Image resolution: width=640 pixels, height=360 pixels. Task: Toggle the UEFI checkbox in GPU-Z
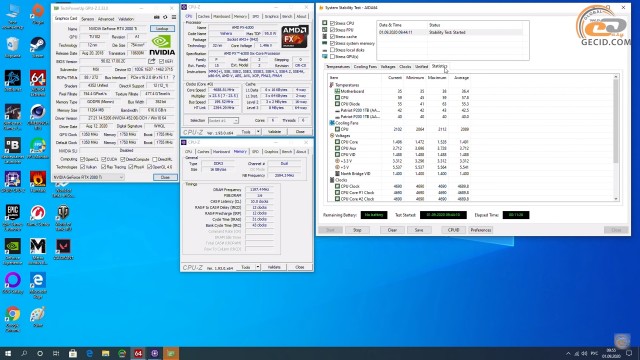click(161, 61)
